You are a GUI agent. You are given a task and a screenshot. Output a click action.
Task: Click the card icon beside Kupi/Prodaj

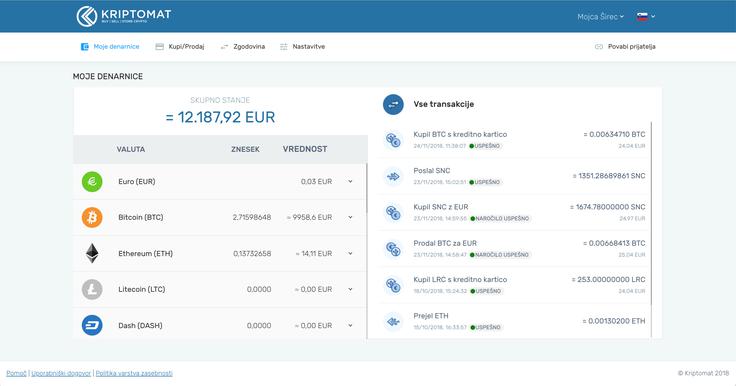(160, 46)
